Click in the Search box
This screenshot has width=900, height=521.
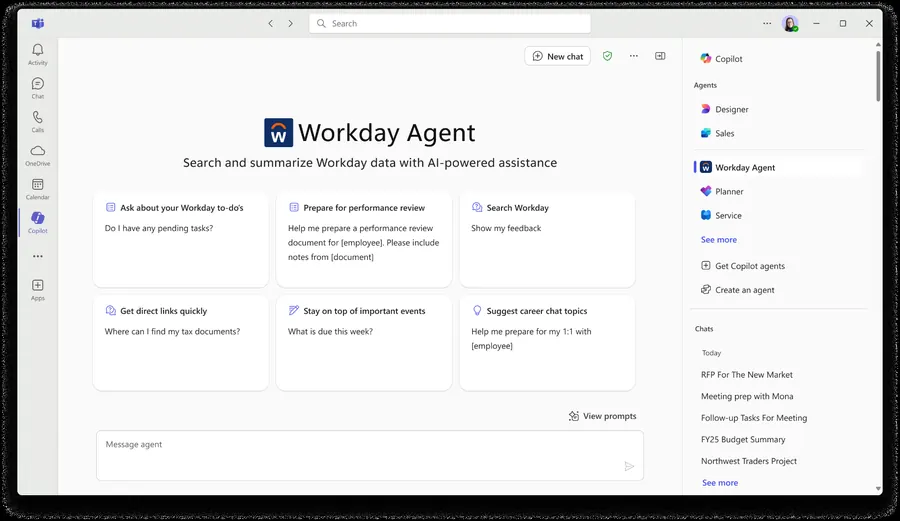click(x=450, y=24)
